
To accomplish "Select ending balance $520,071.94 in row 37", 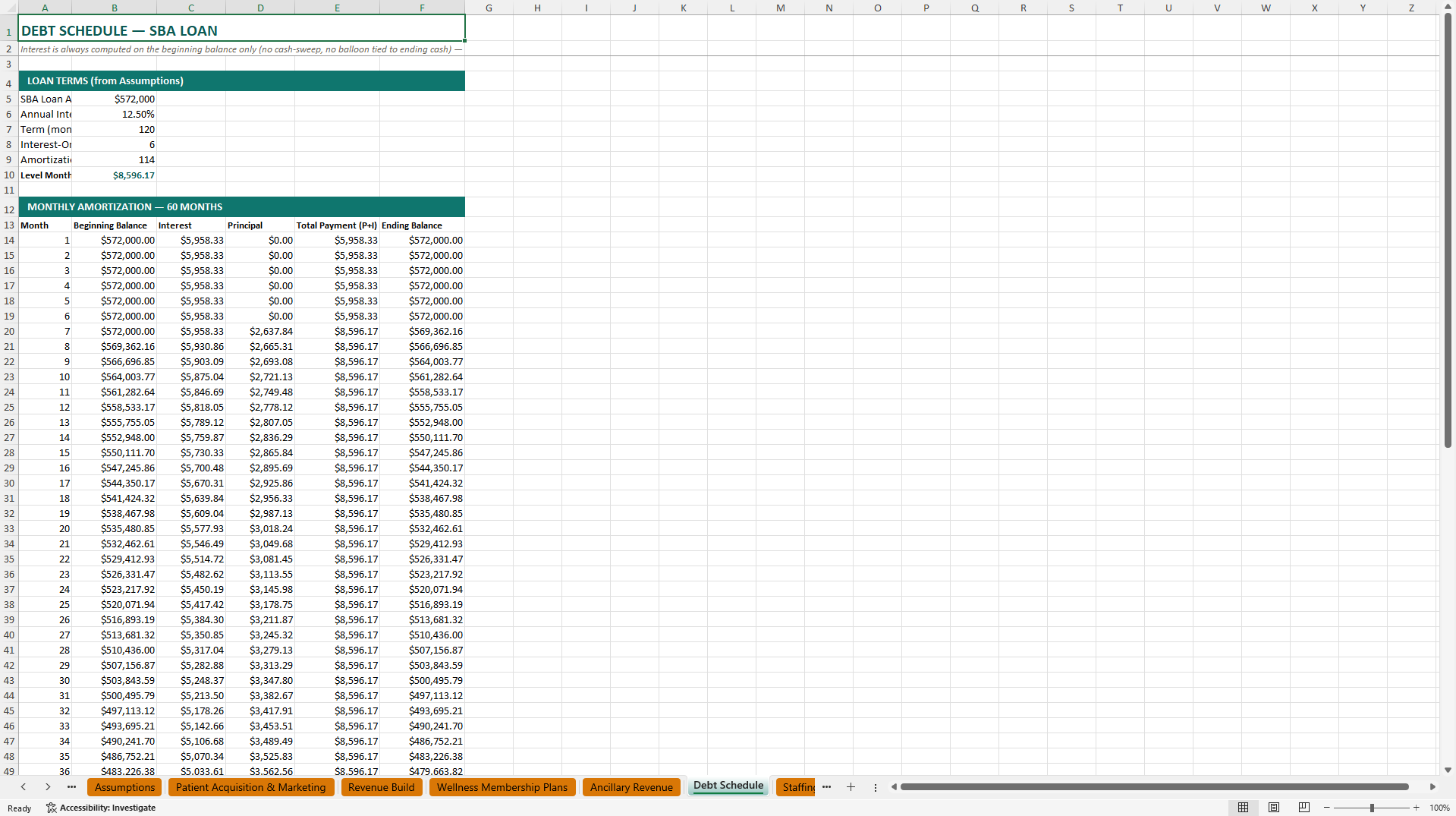I will 422,589.
